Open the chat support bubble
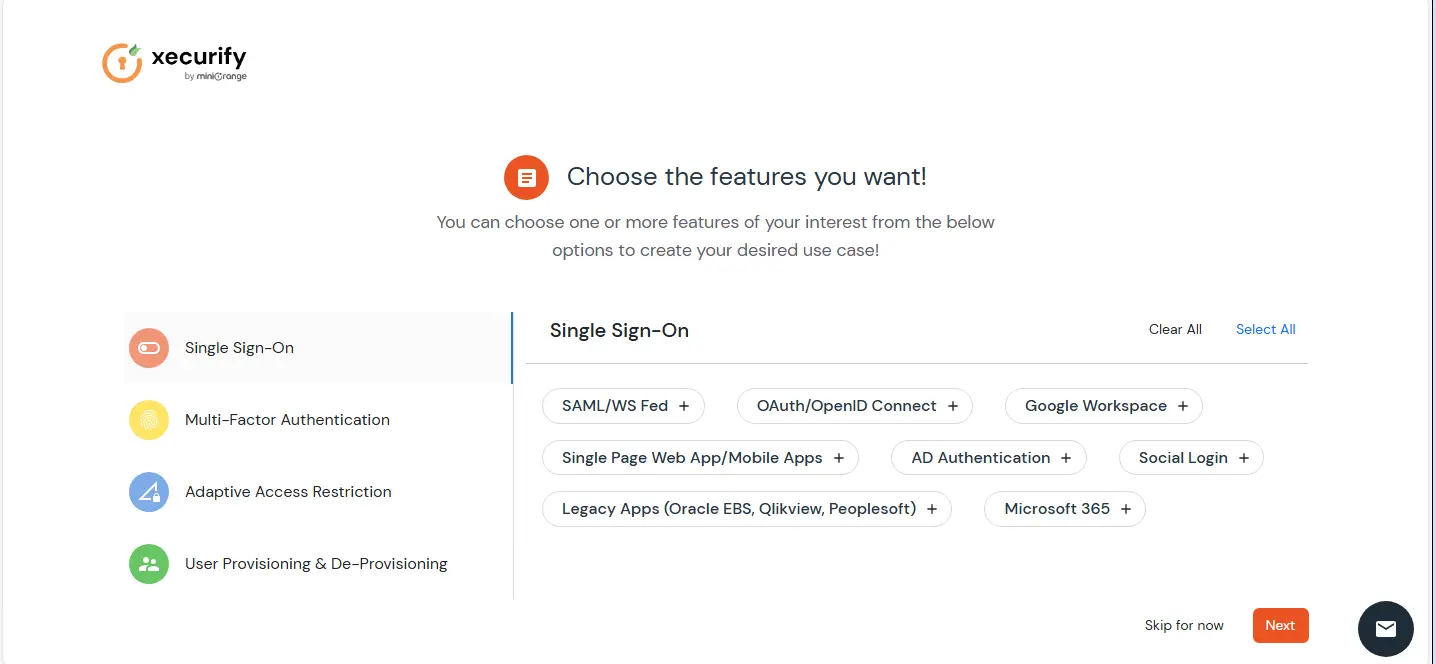Viewport: 1436px width, 664px height. [1385, 629]
